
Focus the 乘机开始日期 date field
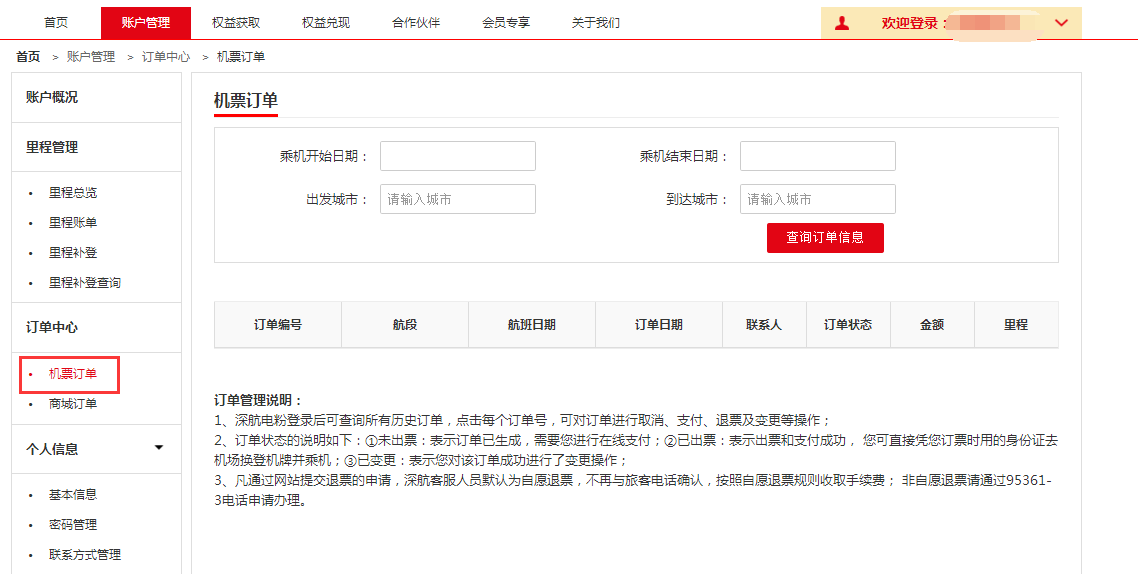click(457, 156)
